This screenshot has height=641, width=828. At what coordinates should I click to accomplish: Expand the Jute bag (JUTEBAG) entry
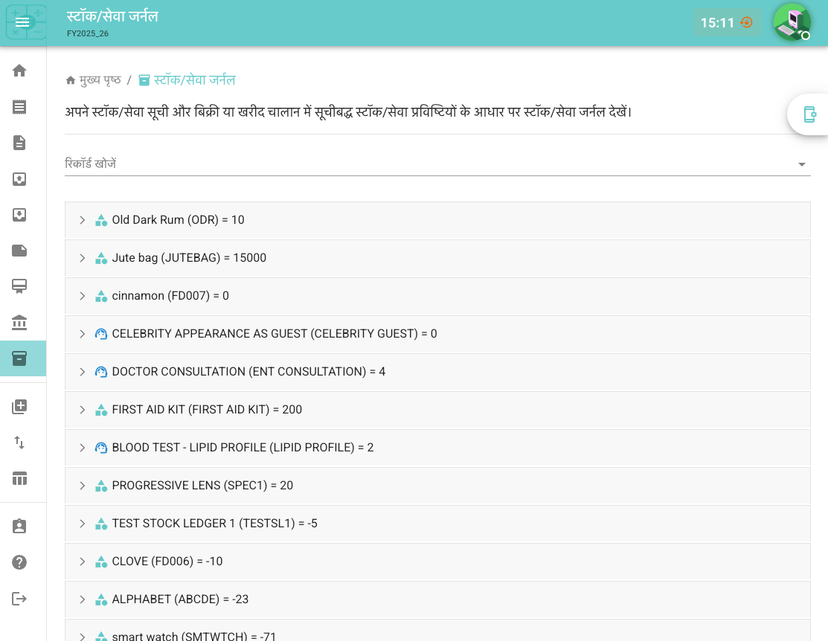[83, 258]
